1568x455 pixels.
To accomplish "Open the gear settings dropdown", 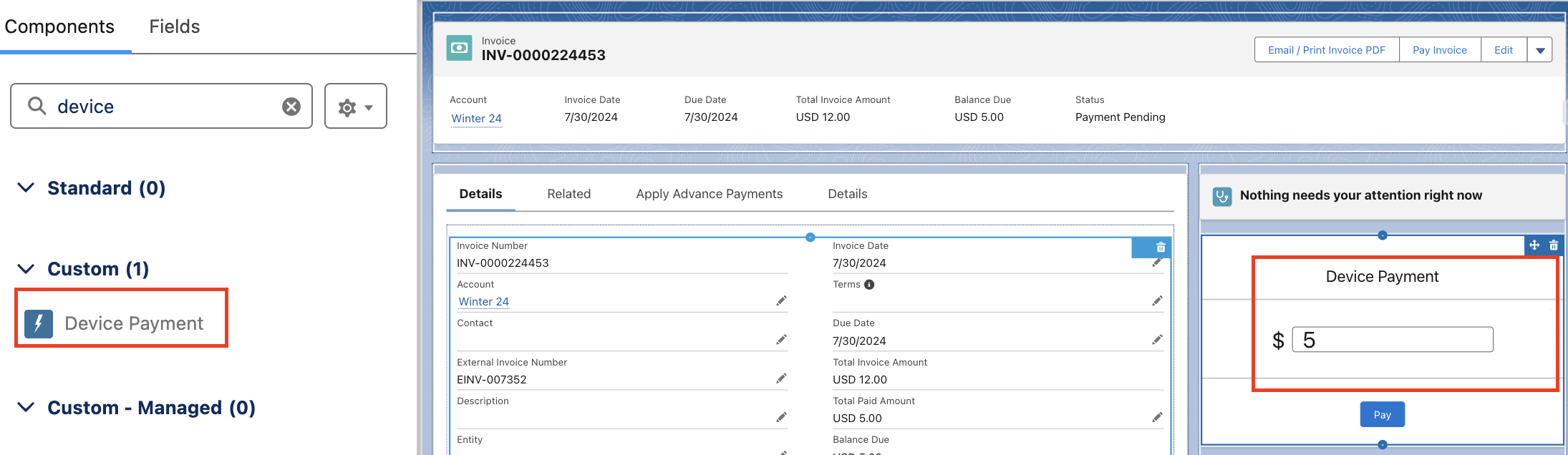I will point(355,107).
